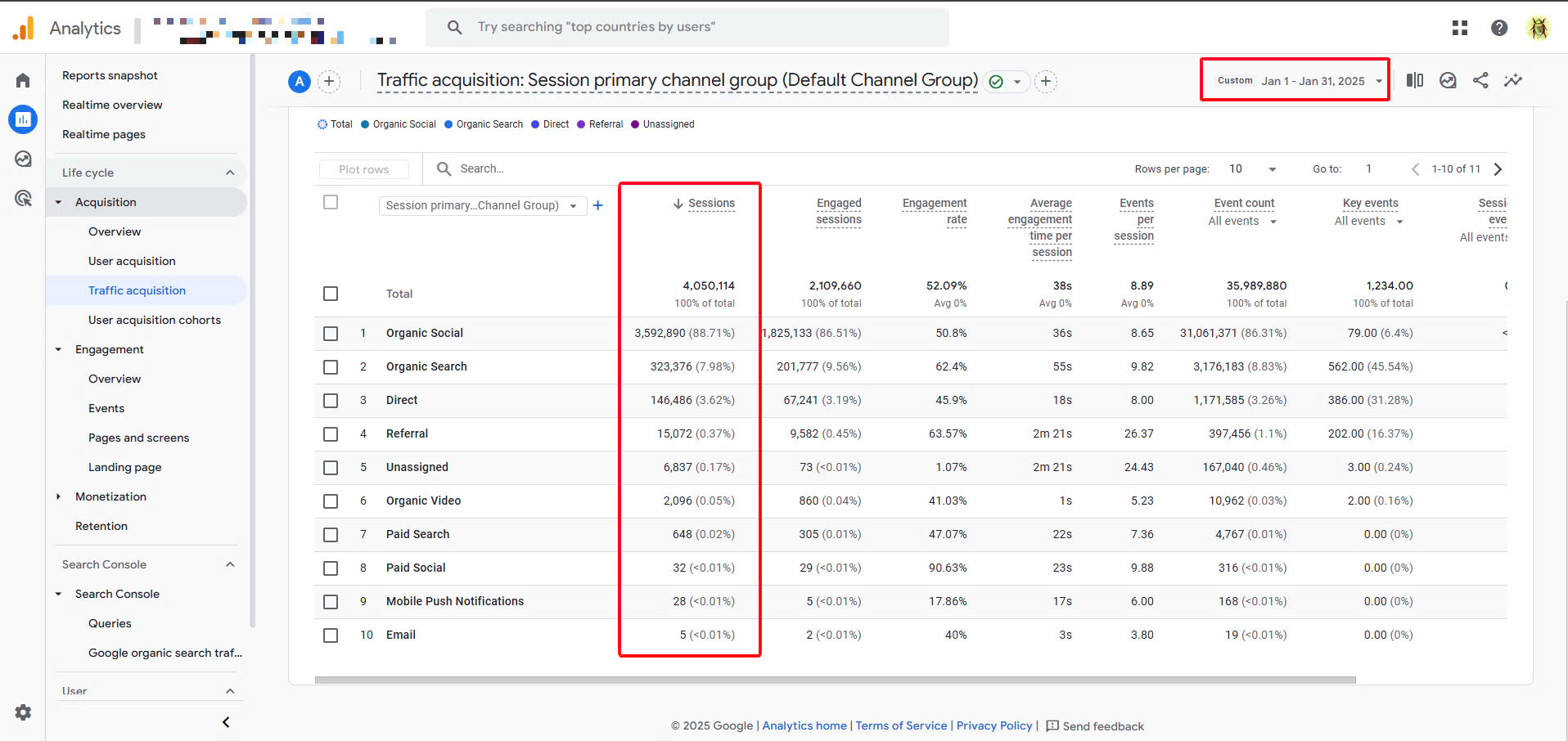This screenshot has width=1568, height=741.
Task: Open the Reports icon in left rail
Action: pos(23,119)
